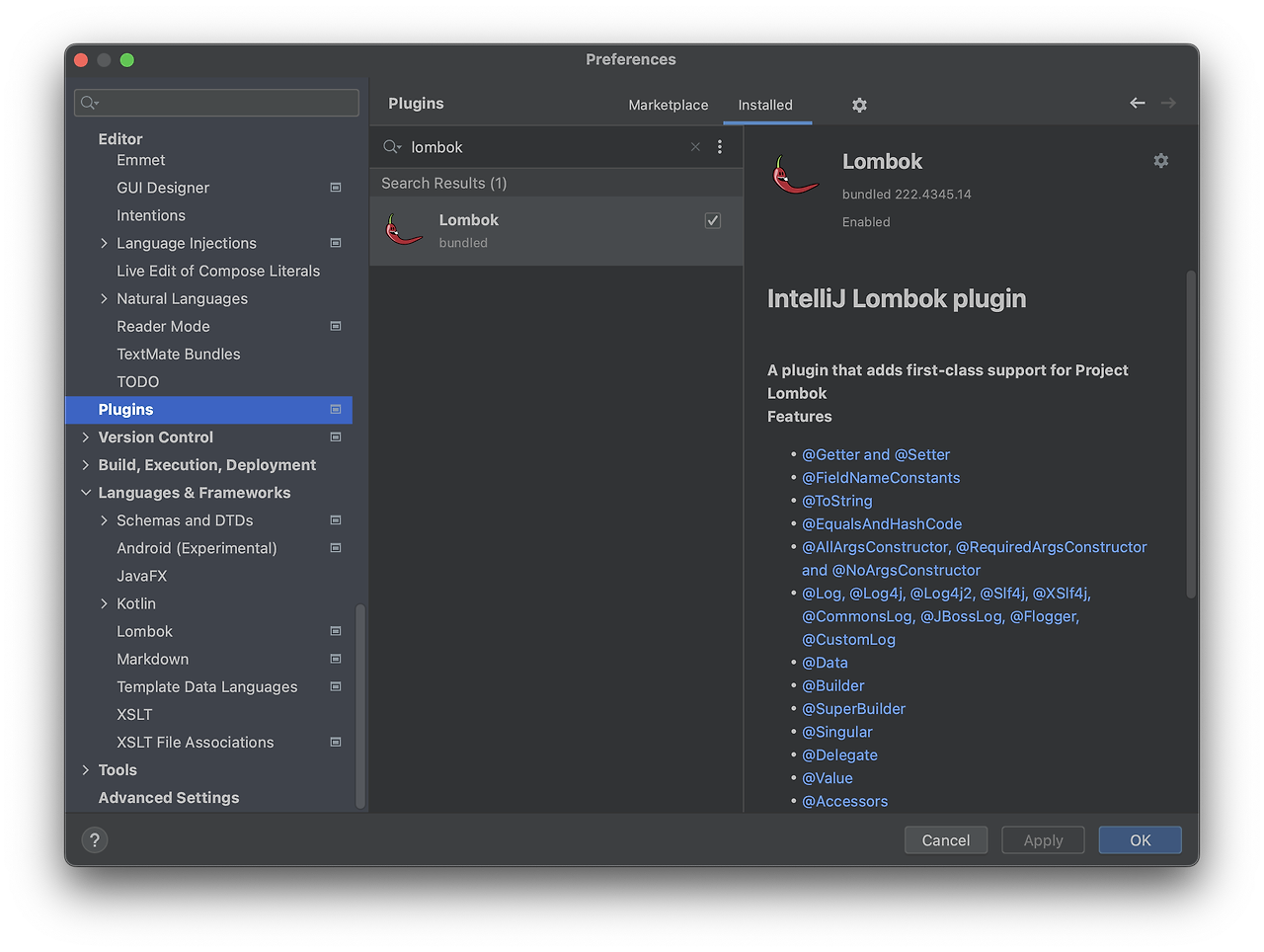Screen dimensions: 1264x952
Task: Expand the Natural Languages node
Action: pos(104,298)
